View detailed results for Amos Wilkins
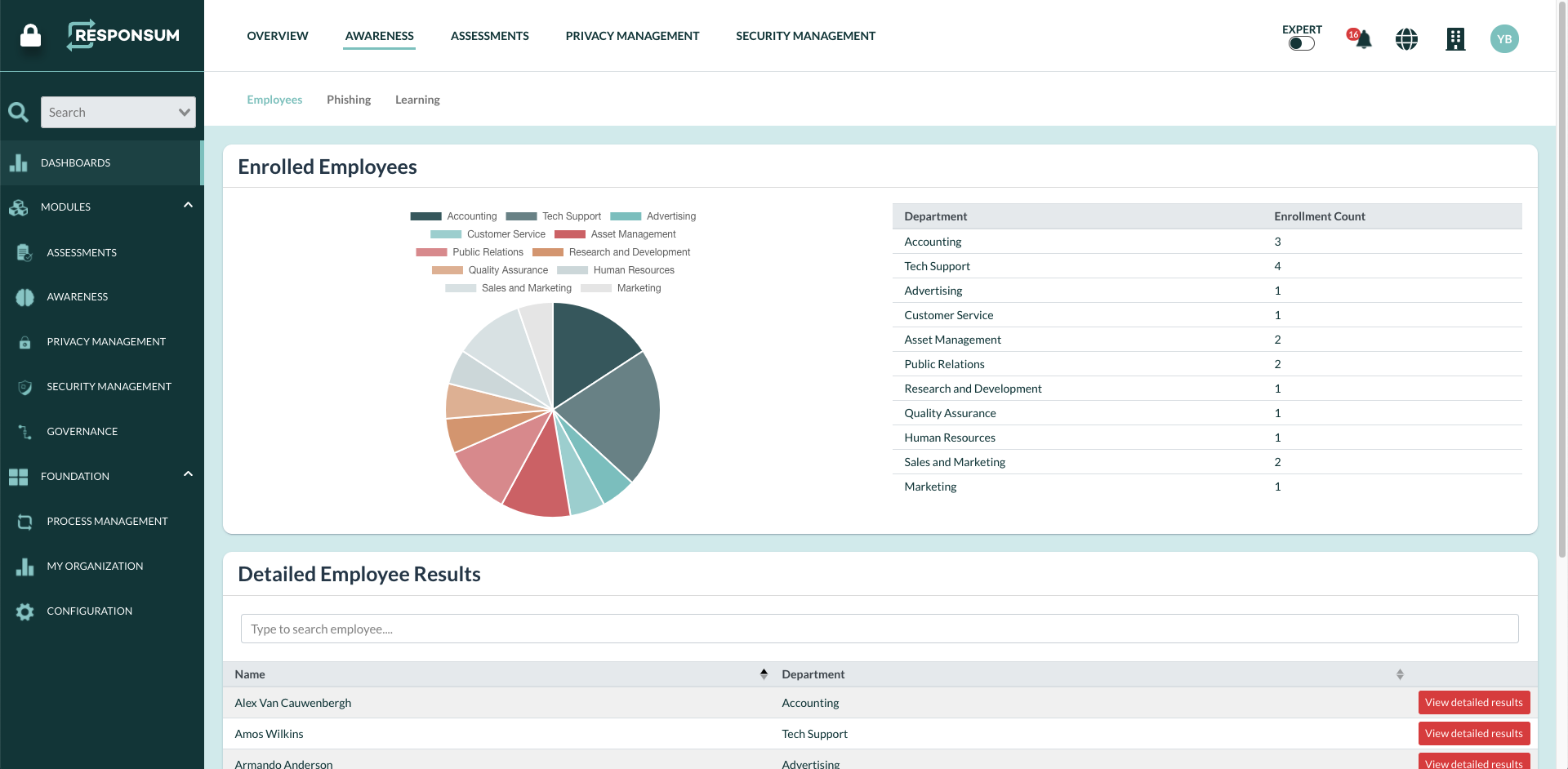Screen dimensions: 1568x769 1473,733
